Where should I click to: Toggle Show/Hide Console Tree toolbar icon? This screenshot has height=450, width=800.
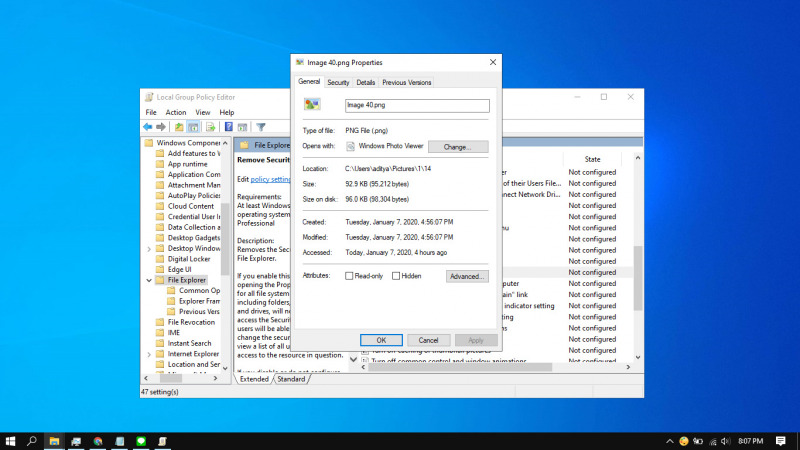193,127
